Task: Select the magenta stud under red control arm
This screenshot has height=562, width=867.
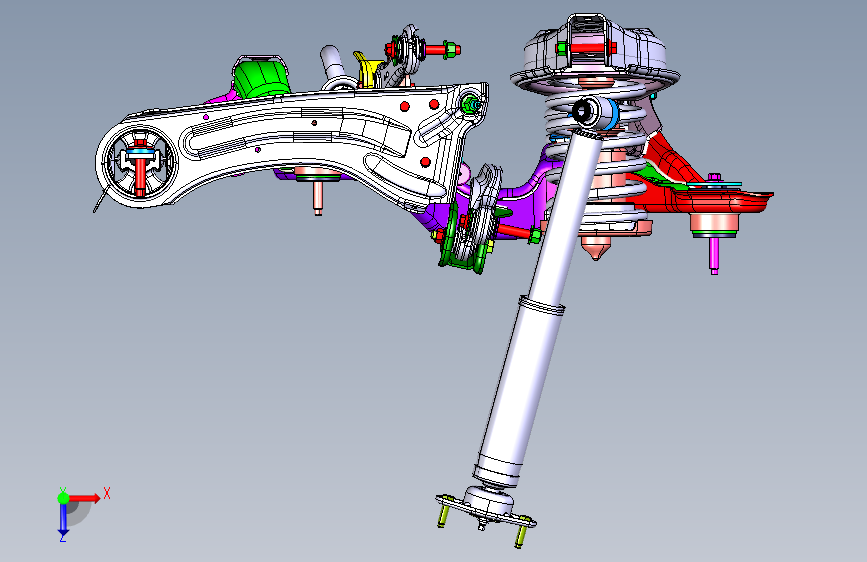Action: [x=714, y=256]
